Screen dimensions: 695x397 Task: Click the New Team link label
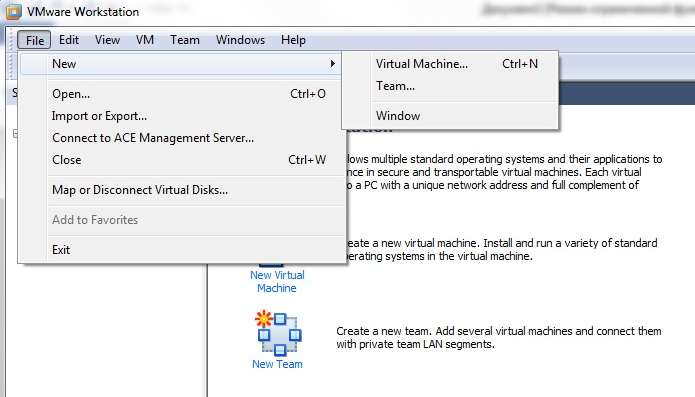tap(277, 364)
